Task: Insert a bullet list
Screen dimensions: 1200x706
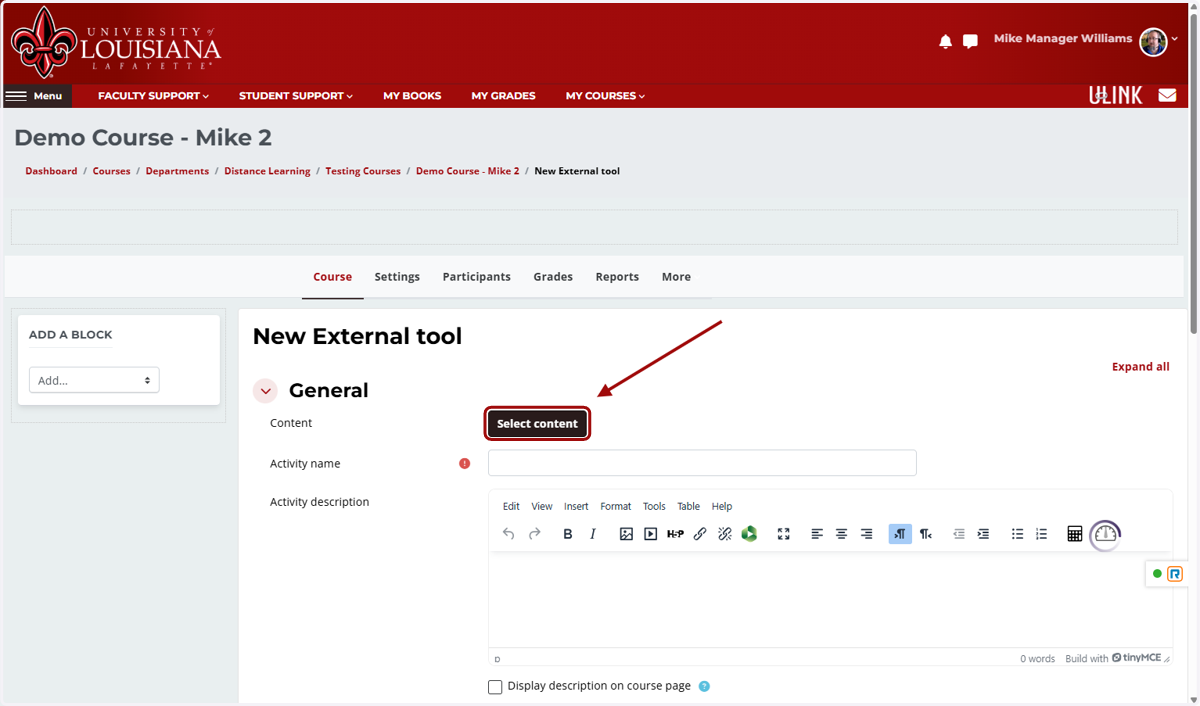Action: click(x=1017, y=534)
